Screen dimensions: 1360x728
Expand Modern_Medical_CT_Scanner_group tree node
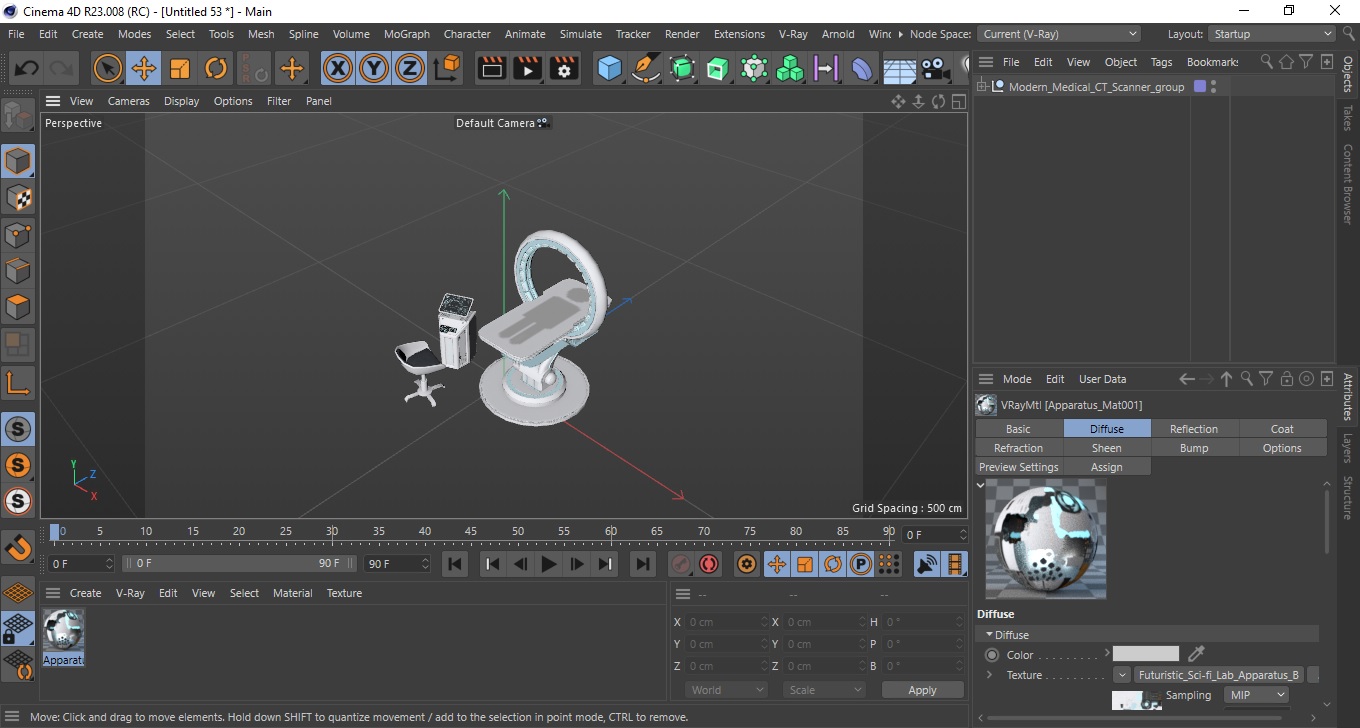pos(982,87)
